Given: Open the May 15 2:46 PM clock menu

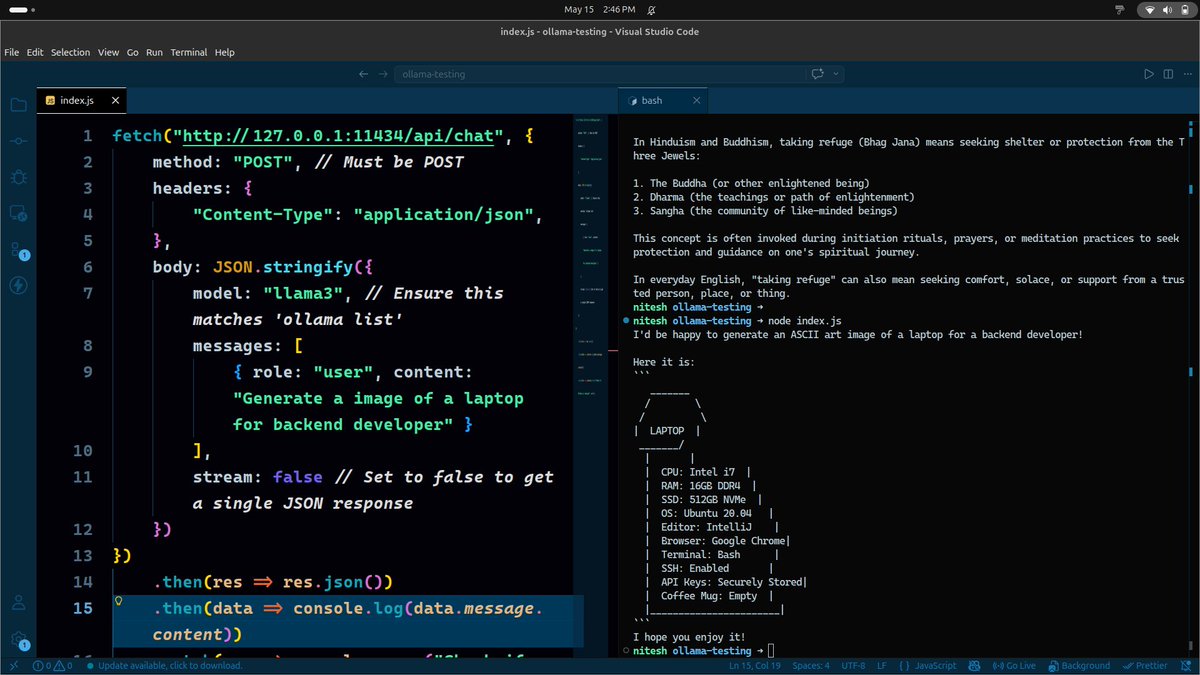Looking at the screenshot, I should click(x=599, y=10).
